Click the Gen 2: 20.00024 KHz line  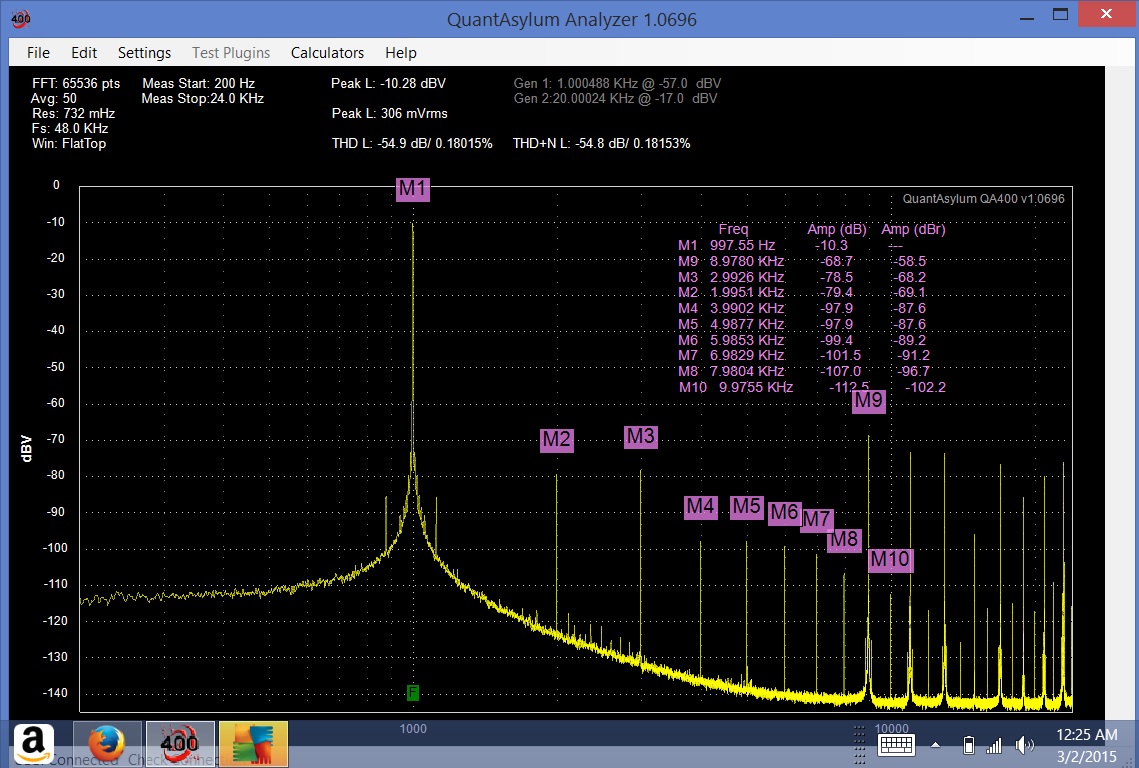click(615, 99)
